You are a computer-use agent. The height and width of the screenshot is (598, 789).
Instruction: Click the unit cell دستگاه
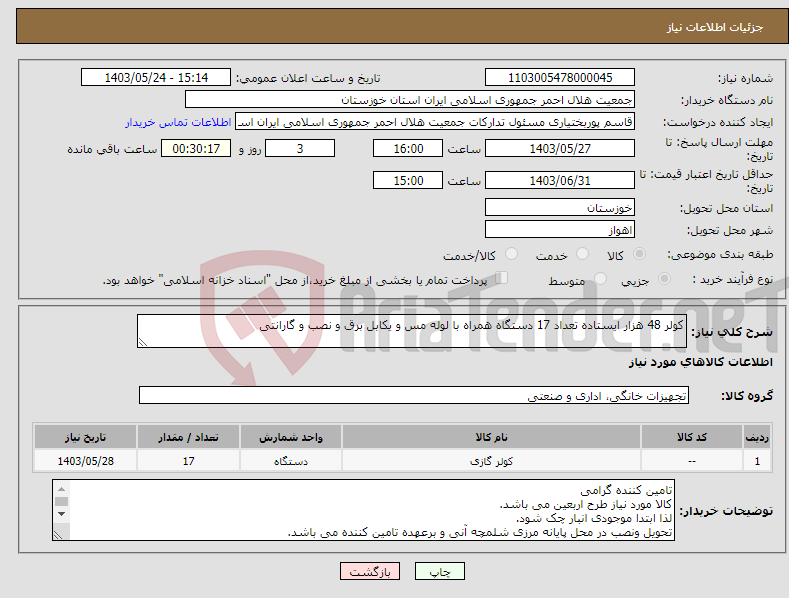[x=290, y=461]
